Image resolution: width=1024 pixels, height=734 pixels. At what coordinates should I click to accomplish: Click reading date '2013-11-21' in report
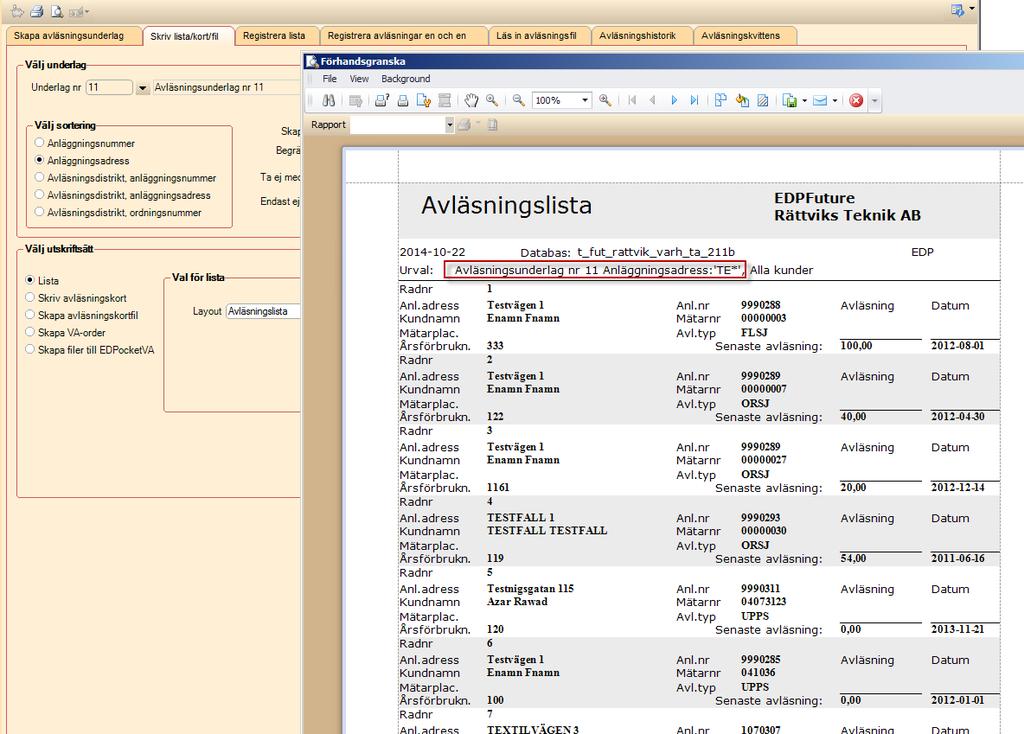958,630
